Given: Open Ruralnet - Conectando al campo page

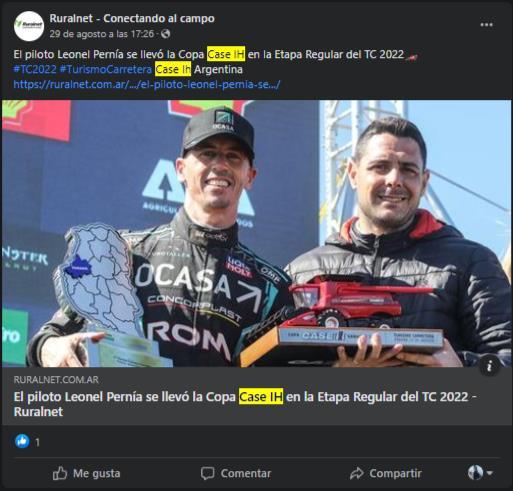Looking at the screenshot, I should click(132, 18).
